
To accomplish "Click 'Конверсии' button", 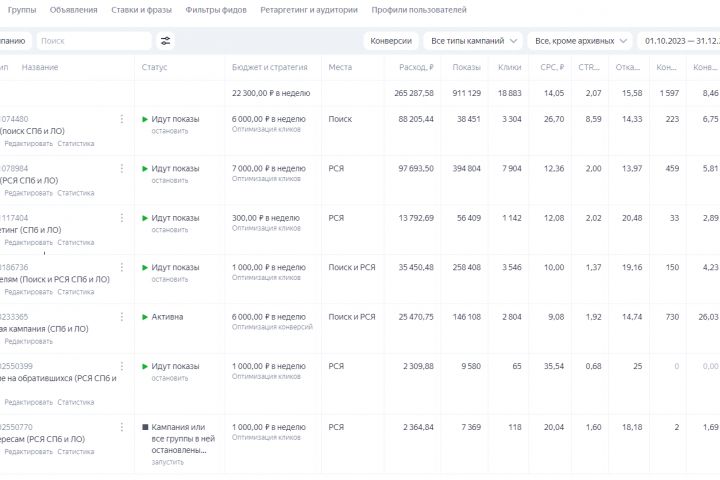I will point(390,41).
